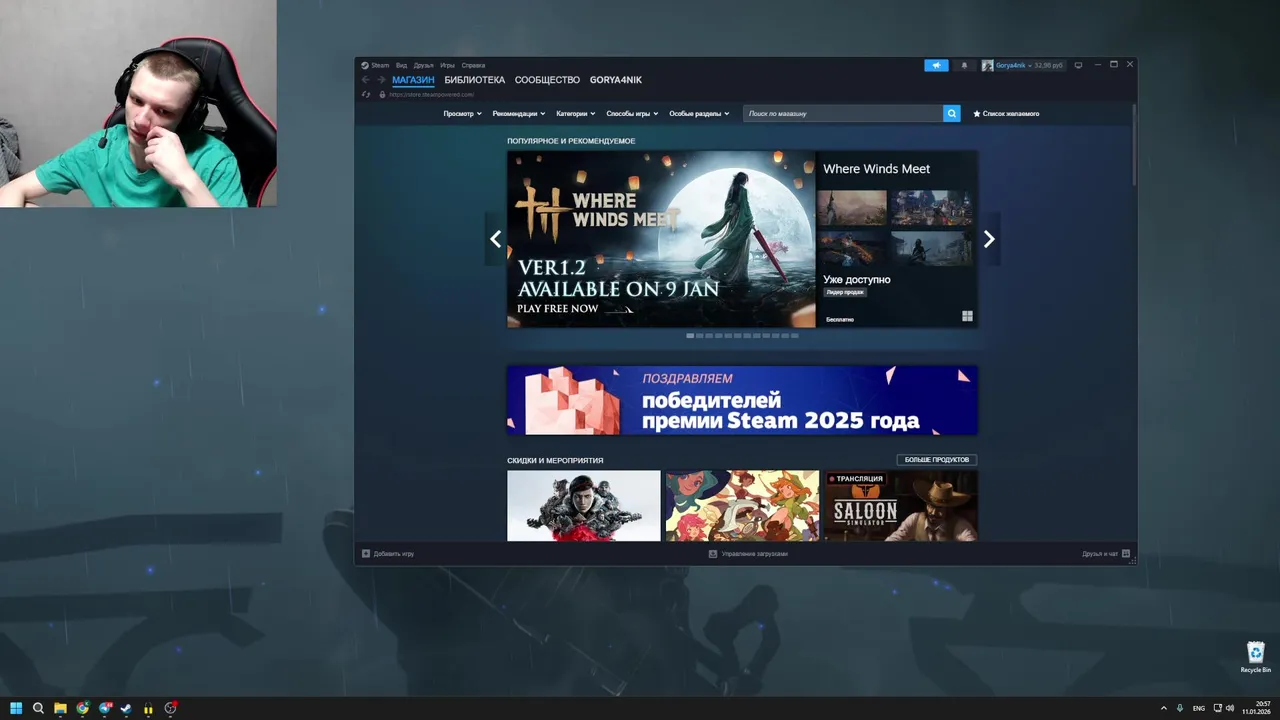Click the microphone icon in the system tray
This screenshot has width=1280, height=720.
point(1180,708)
